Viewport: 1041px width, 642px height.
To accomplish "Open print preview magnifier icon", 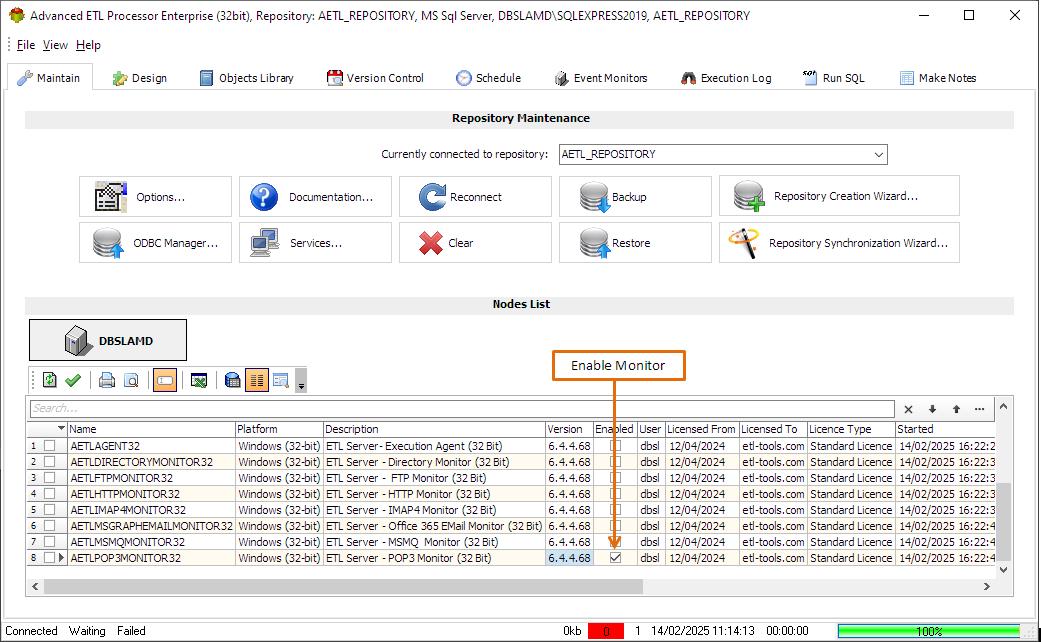I will pyautogui.click(x=131, y=380).
